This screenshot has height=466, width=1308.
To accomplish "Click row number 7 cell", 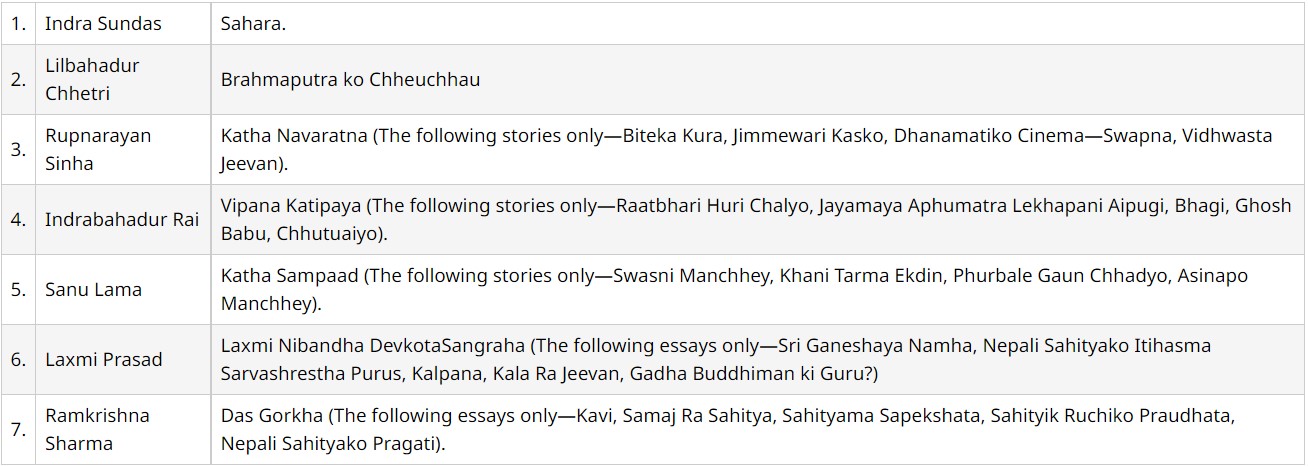I will point(18,429).
